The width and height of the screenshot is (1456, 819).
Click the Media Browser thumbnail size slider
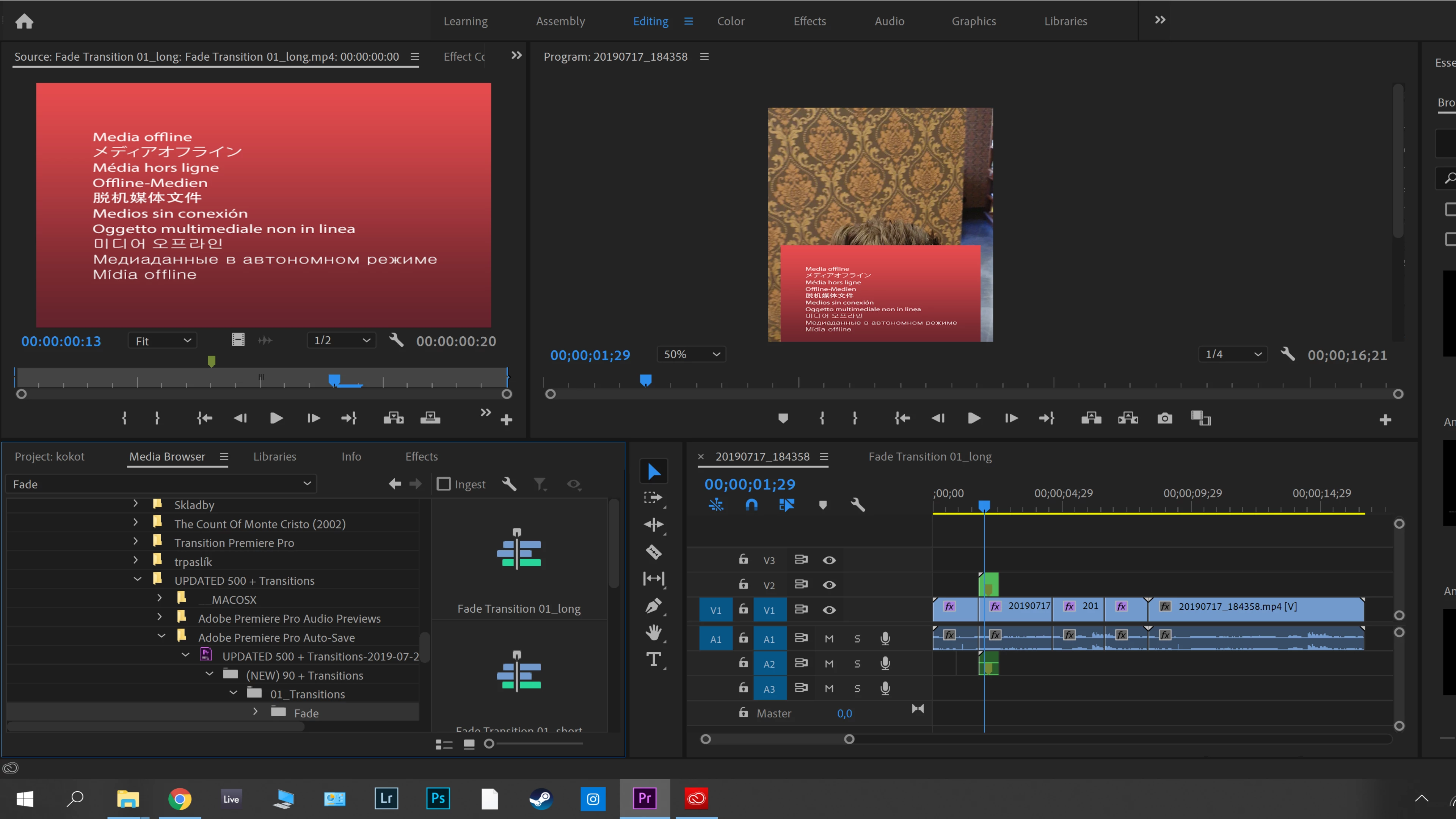tap(490, 744)
